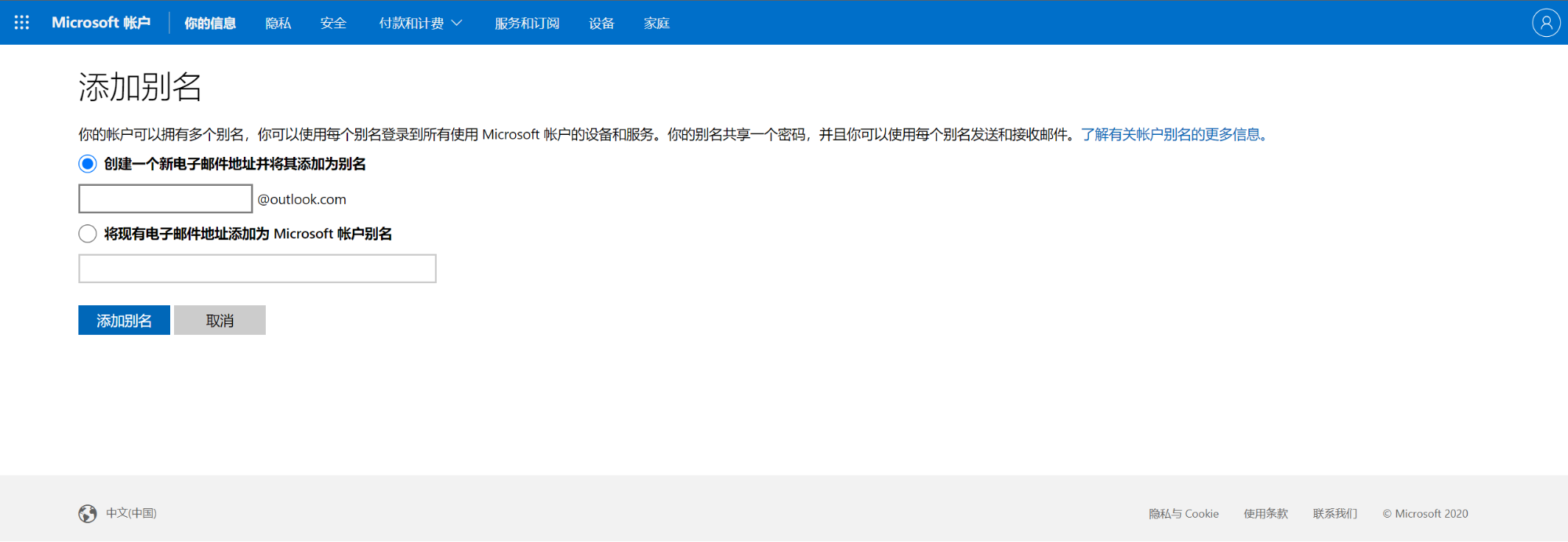Screen dimensions: 1568x542
Task: Open the 你的信息 tab
Action: click(x=210, y=24)
